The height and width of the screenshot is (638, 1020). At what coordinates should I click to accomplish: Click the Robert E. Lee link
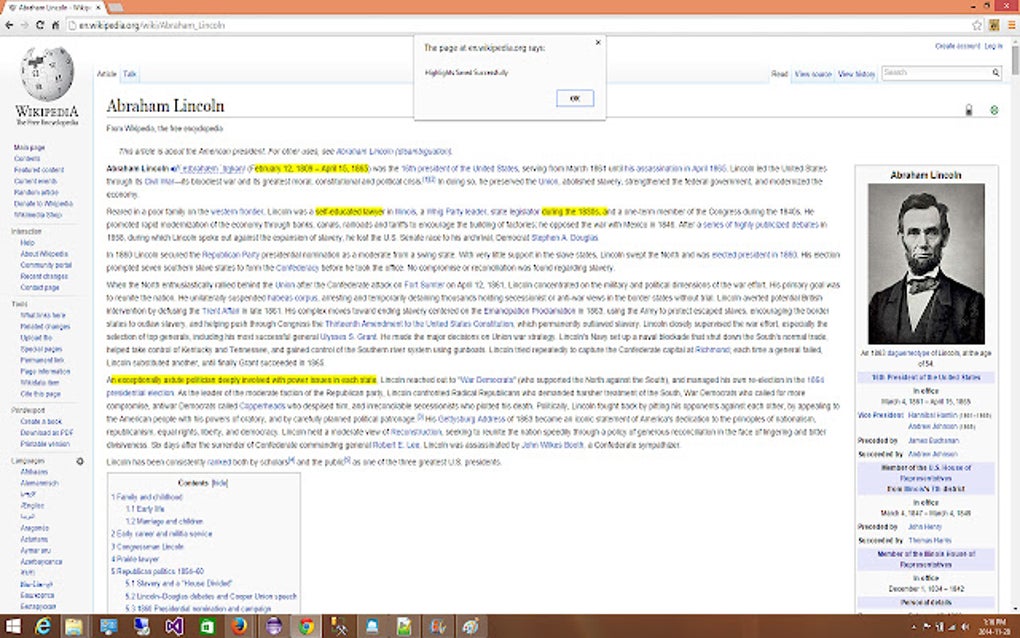(396, 445)
